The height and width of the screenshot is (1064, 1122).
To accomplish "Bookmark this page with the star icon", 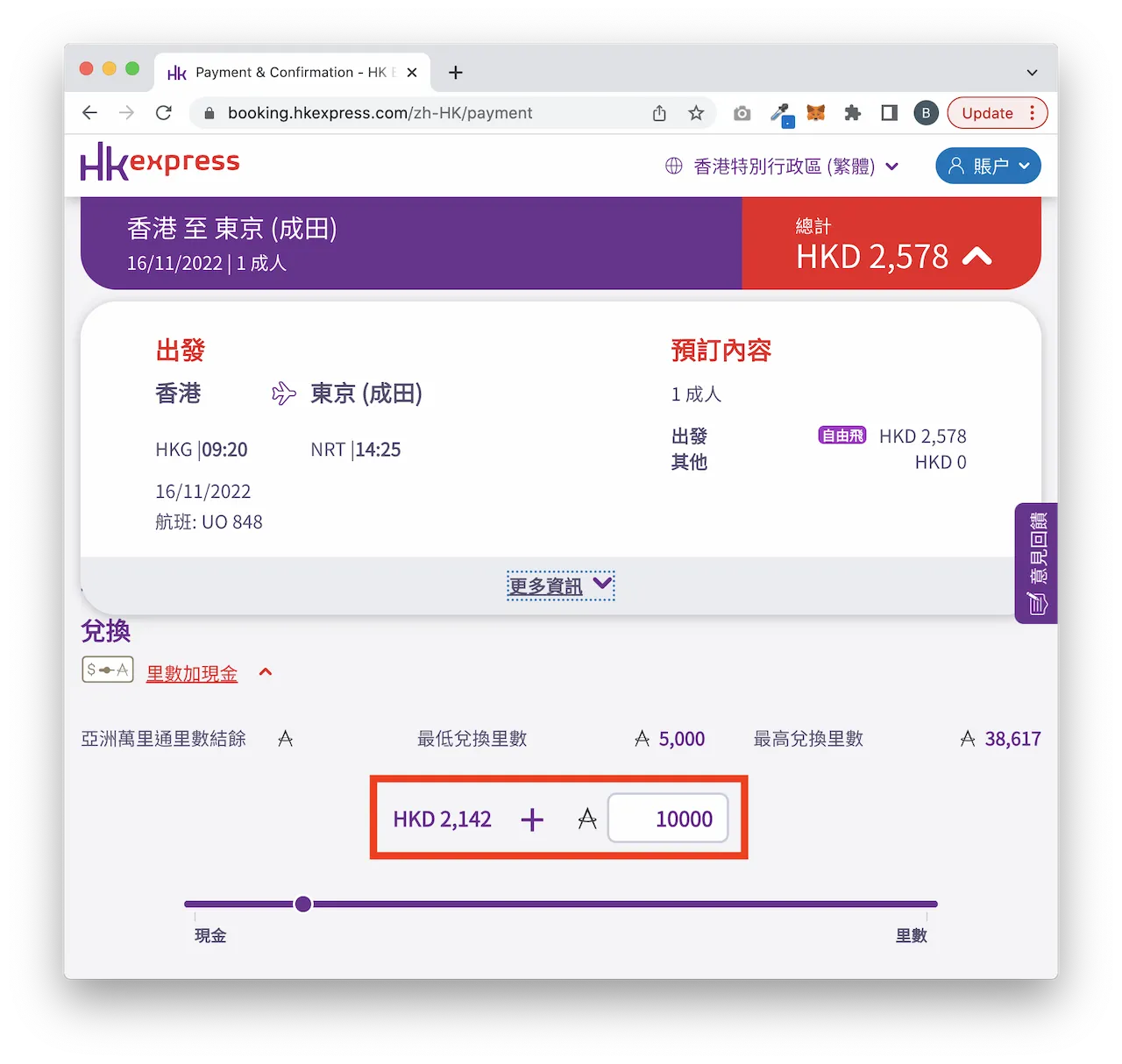I will pos(696,113).
